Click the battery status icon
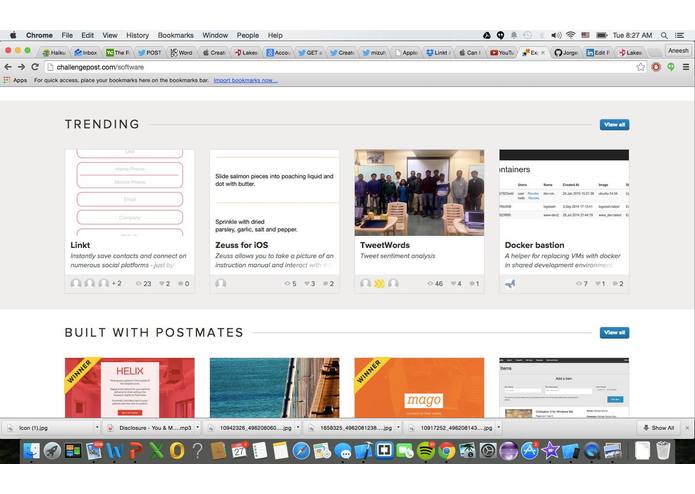The width and height of the screenshot is (695, 494). tap(601, 35)
